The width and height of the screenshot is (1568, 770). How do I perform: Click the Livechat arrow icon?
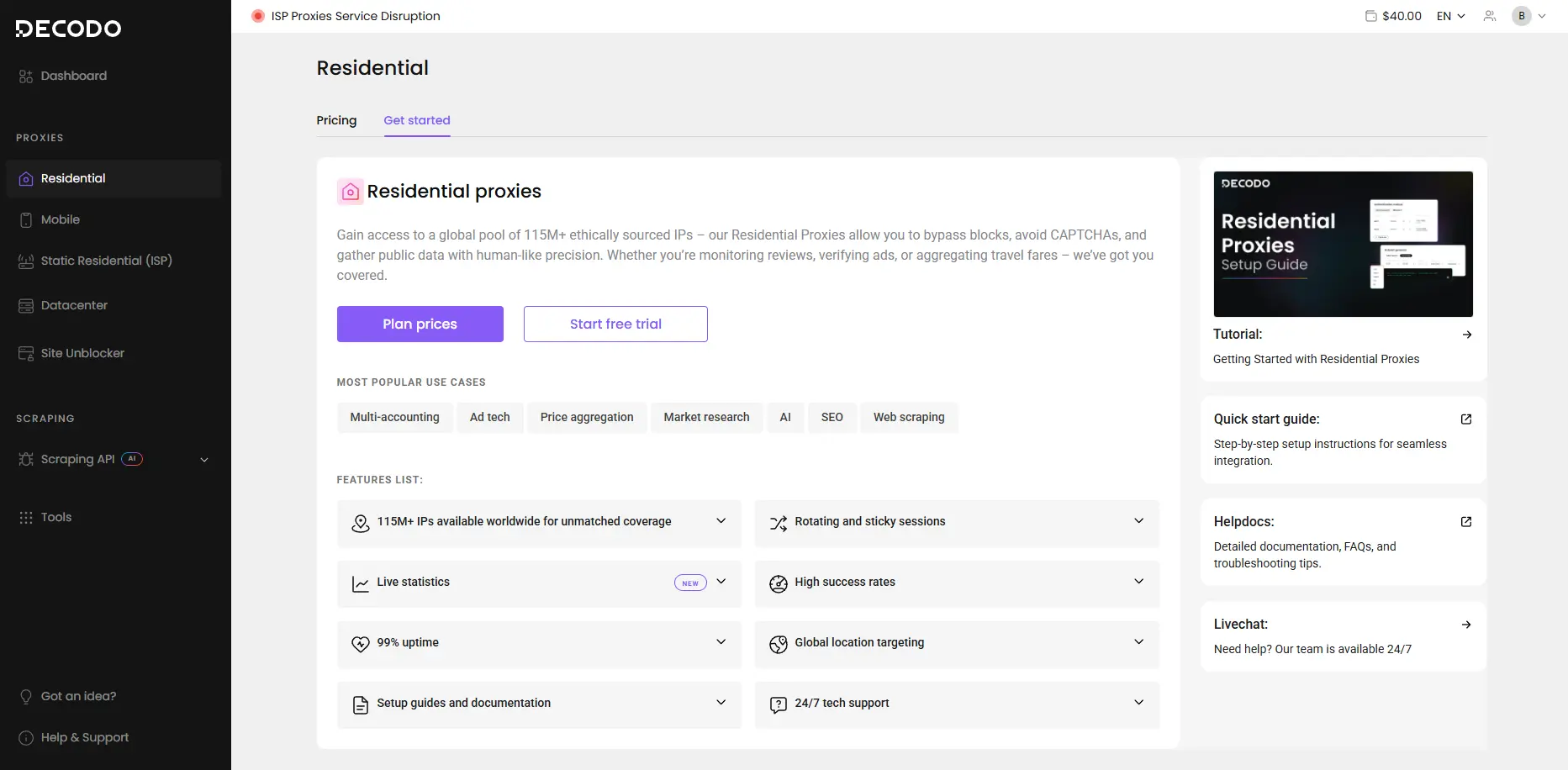click(1466, 625)
